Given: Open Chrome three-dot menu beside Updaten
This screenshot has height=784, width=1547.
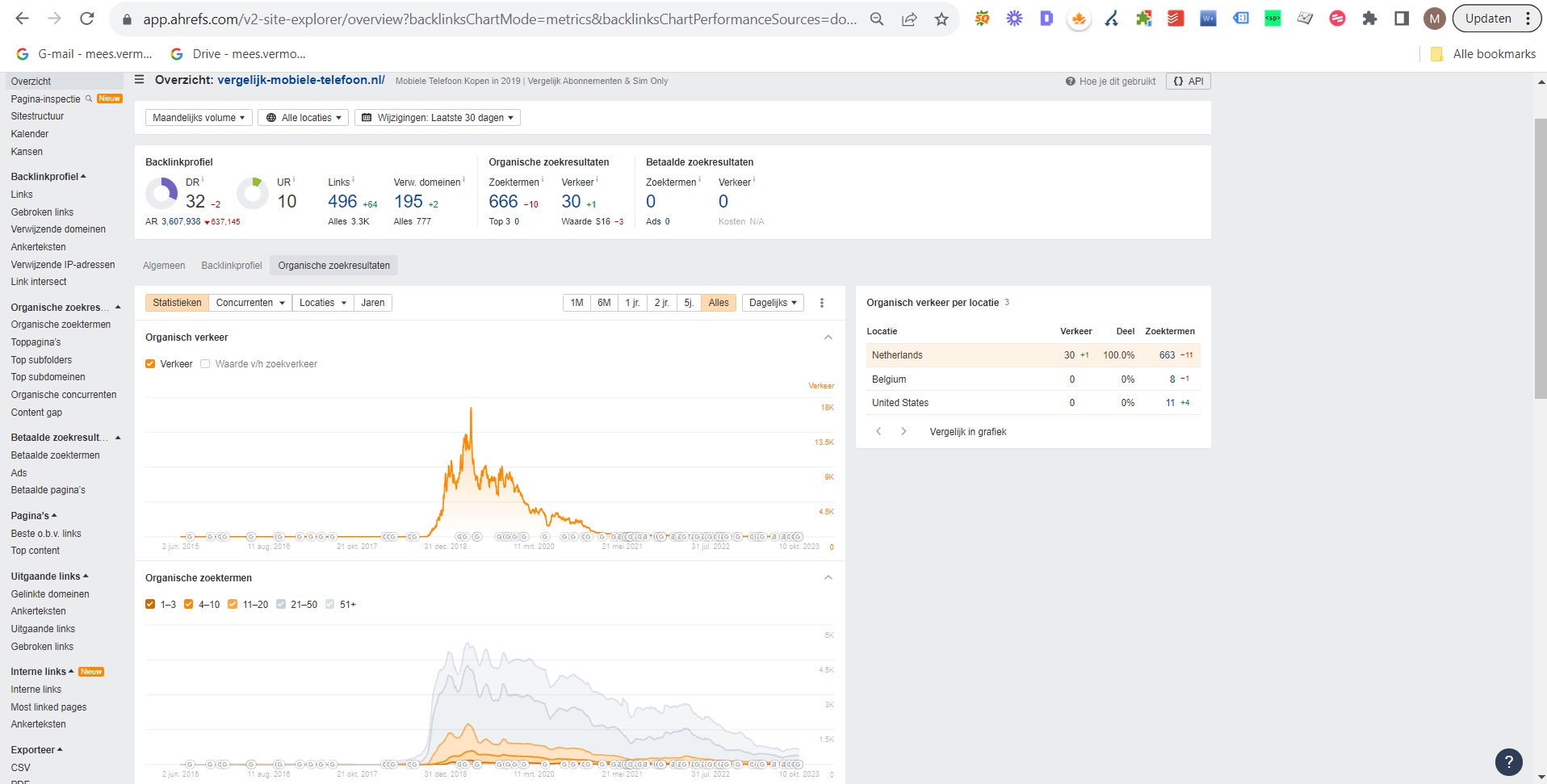Looking at the screenshot, I should [x=1528, y=19].
